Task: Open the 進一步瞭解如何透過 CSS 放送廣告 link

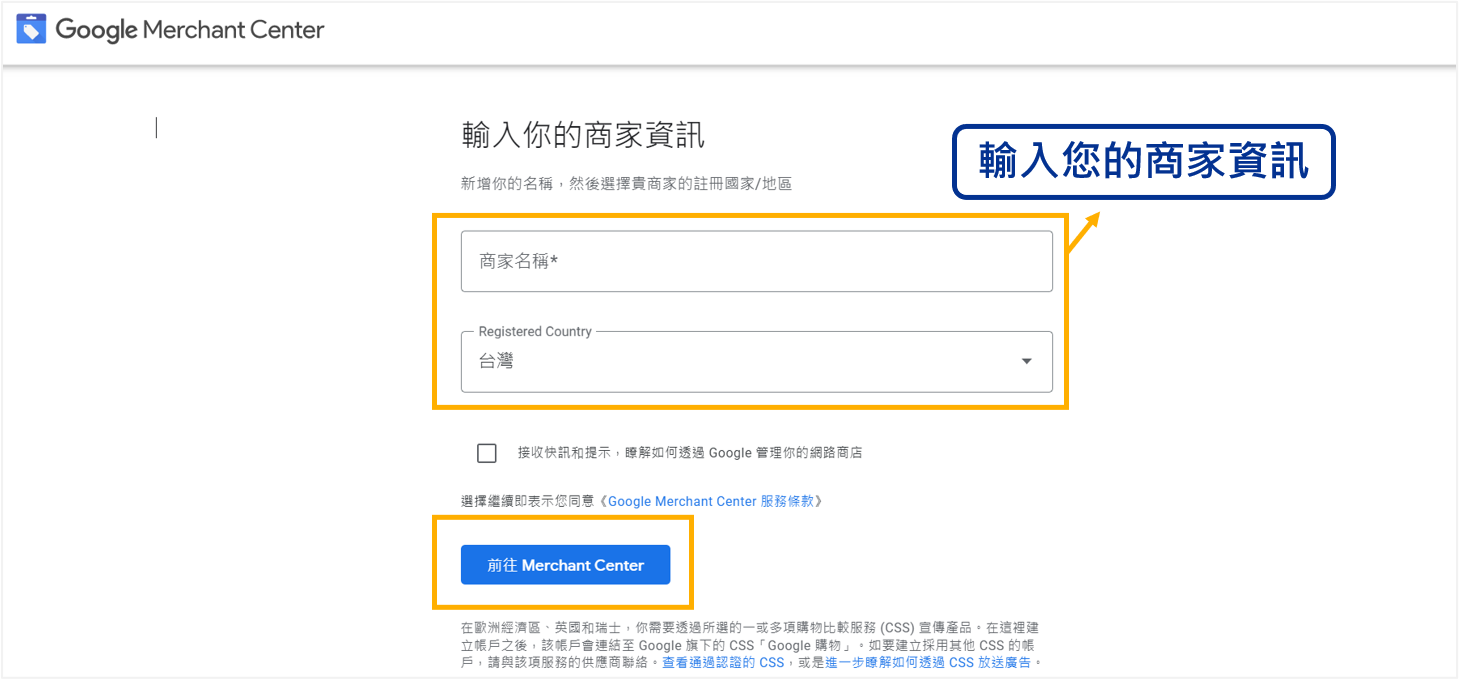Action: 928,662
